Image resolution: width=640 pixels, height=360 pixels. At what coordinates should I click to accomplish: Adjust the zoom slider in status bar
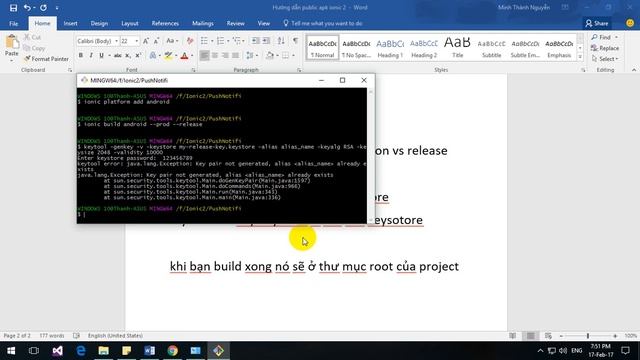click(588, 336)
